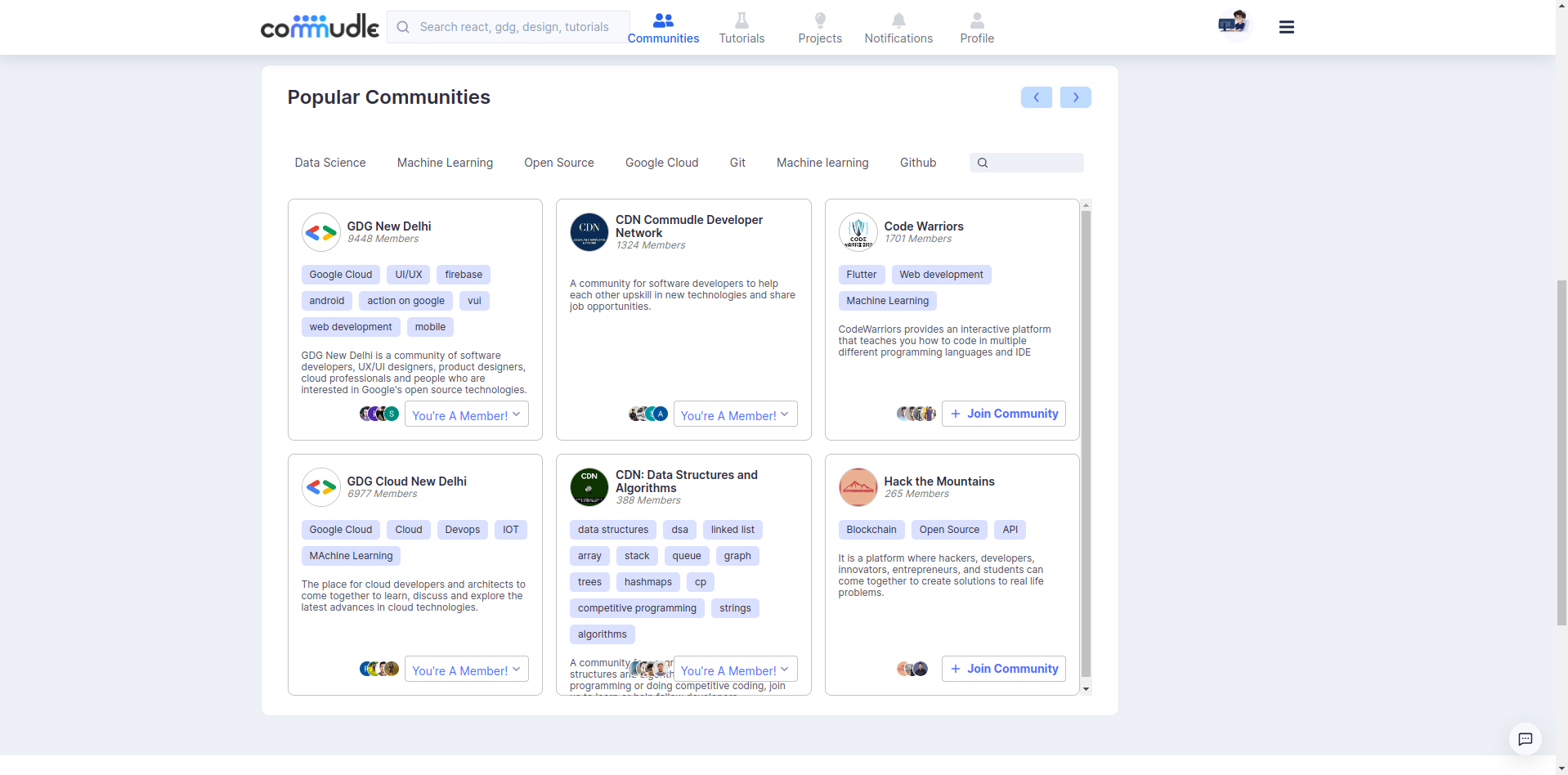Click the IOT tag
Viewport: 1568px width, 775px height.
point(511,530)
